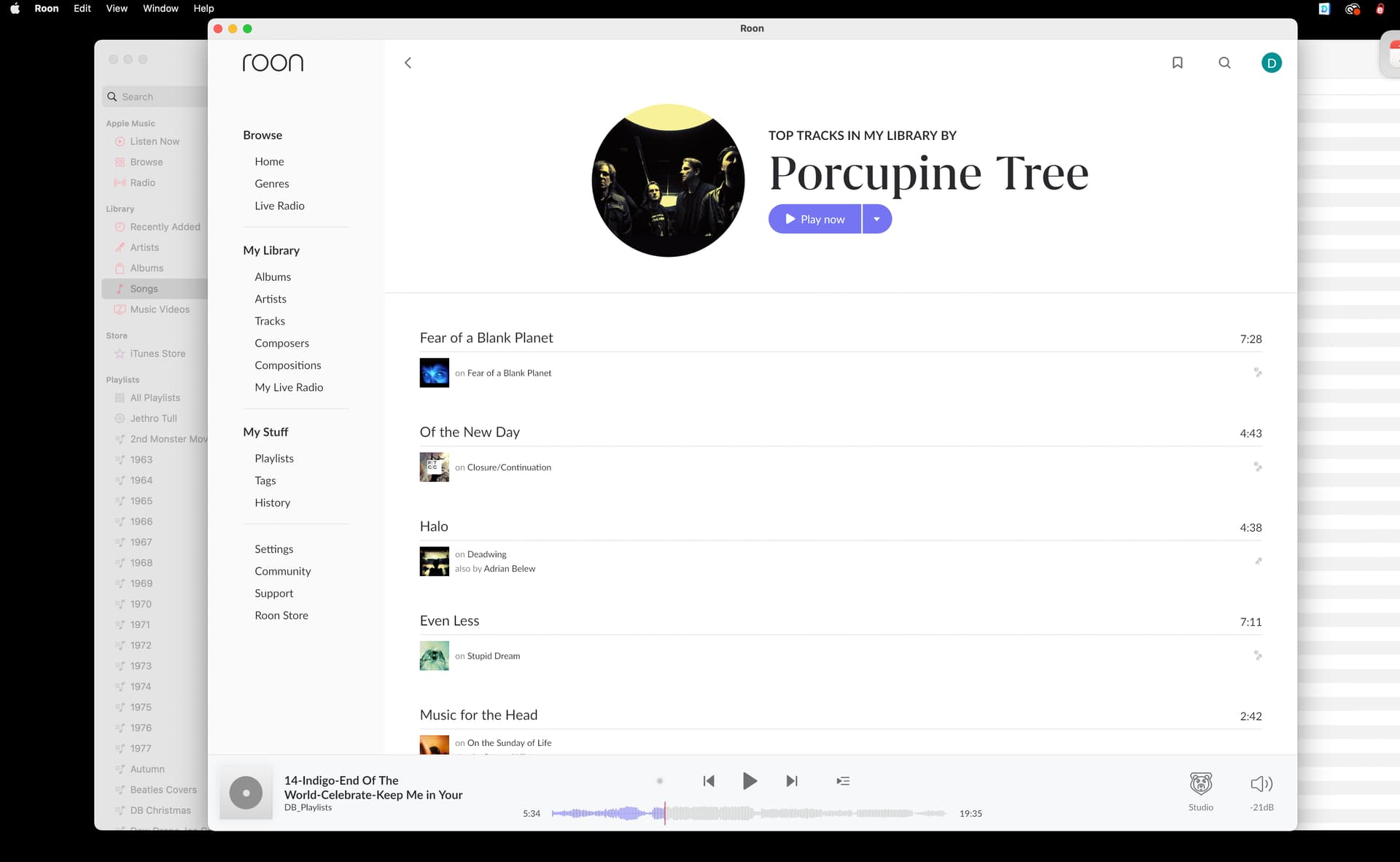Click the Fear of a Blank Planet album thumbnail

[434, 373]
